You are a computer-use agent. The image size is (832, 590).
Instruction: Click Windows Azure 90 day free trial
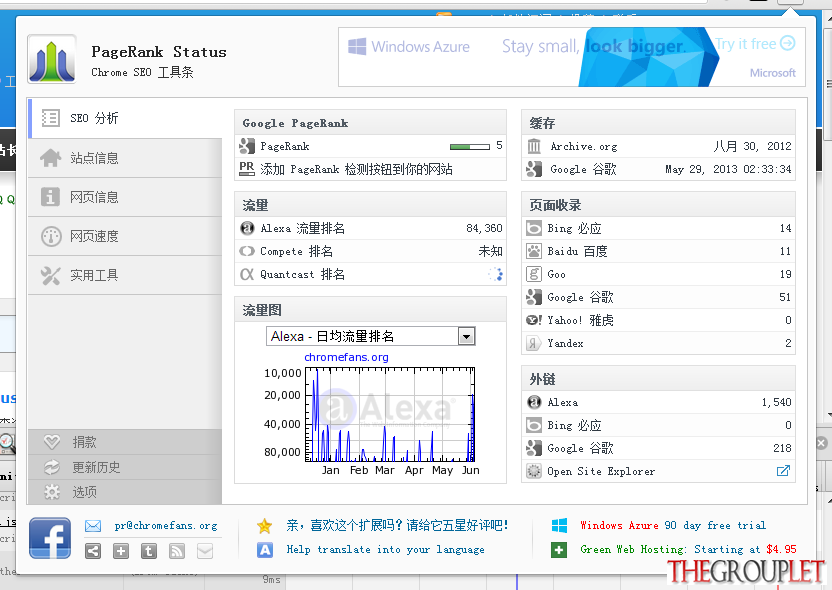tap(673, 525)
